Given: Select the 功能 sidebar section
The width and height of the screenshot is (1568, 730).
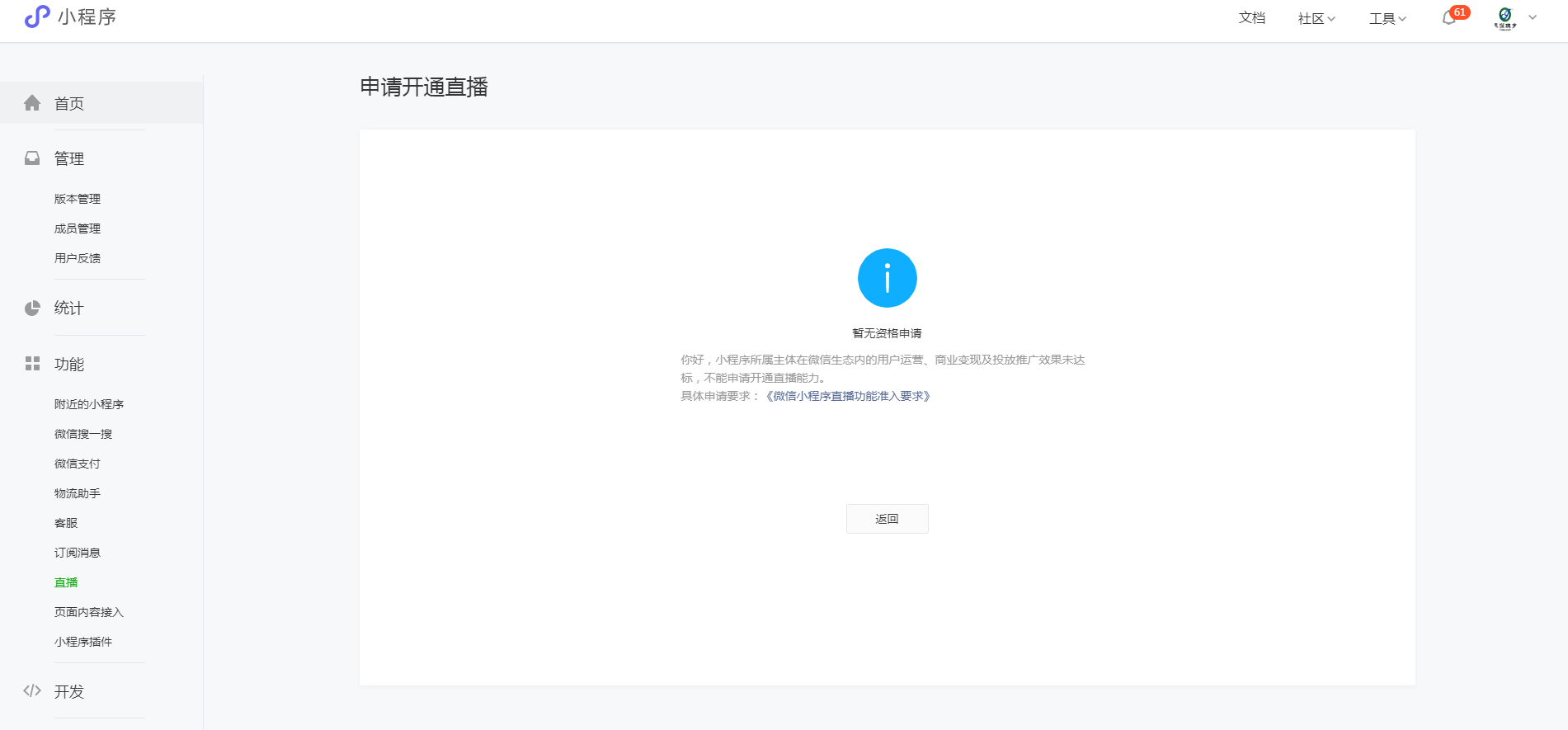Looking at the screenshot, I should click(69, 364).
